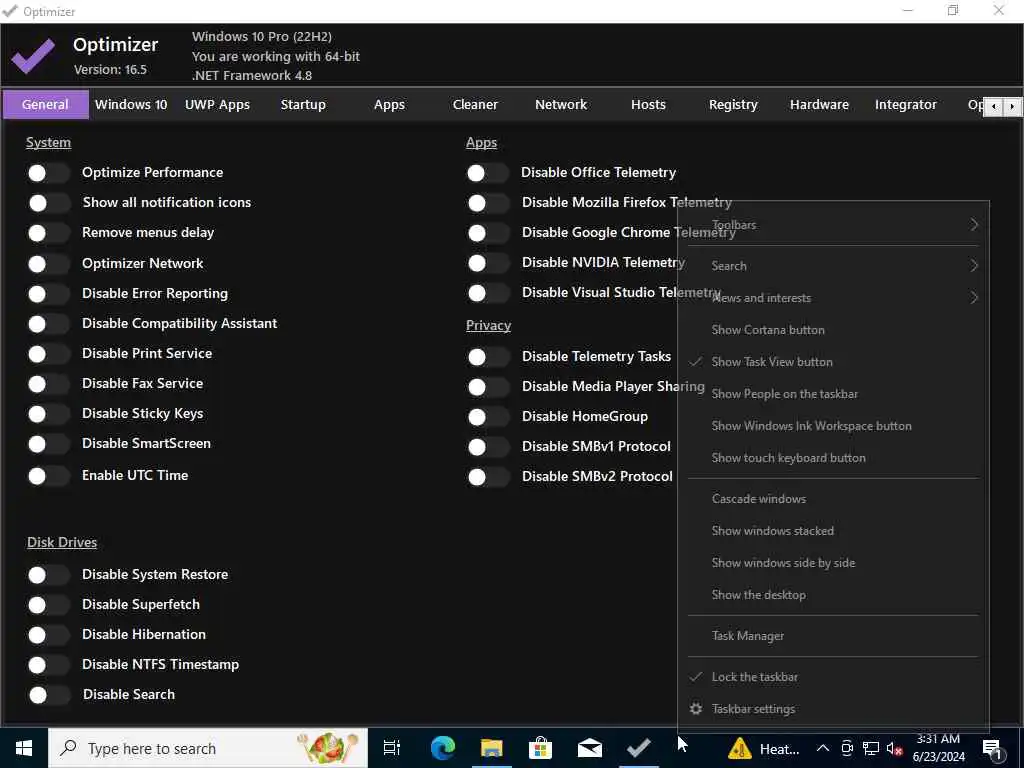Toggle Disable Print Service switch
The height and width of the screenshot is (768, 1024).
pyautogui.click(x=48, y=354)
